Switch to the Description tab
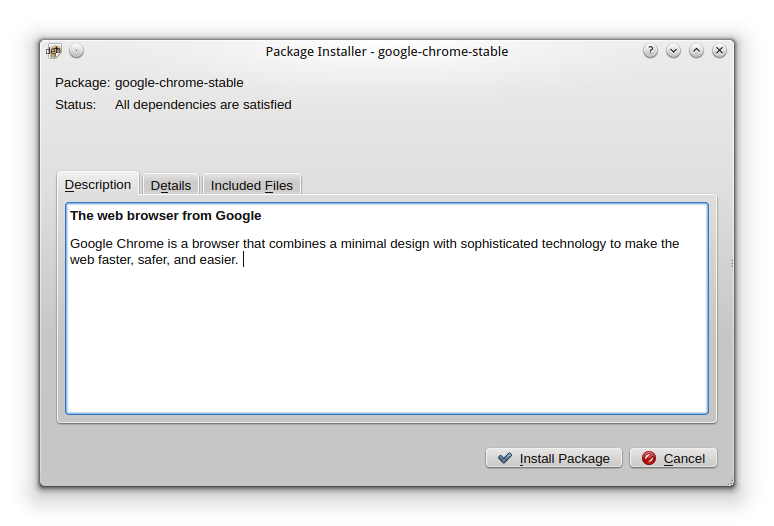The image size is (774, 526). 98,185
